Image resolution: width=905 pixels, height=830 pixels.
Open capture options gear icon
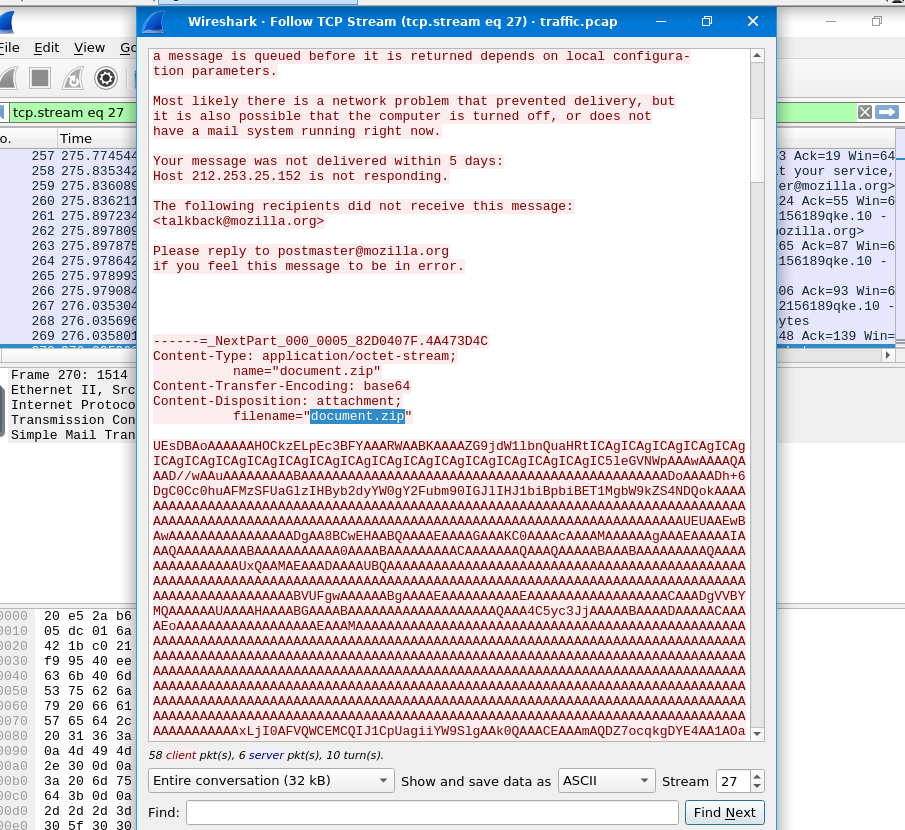point(106,78)
